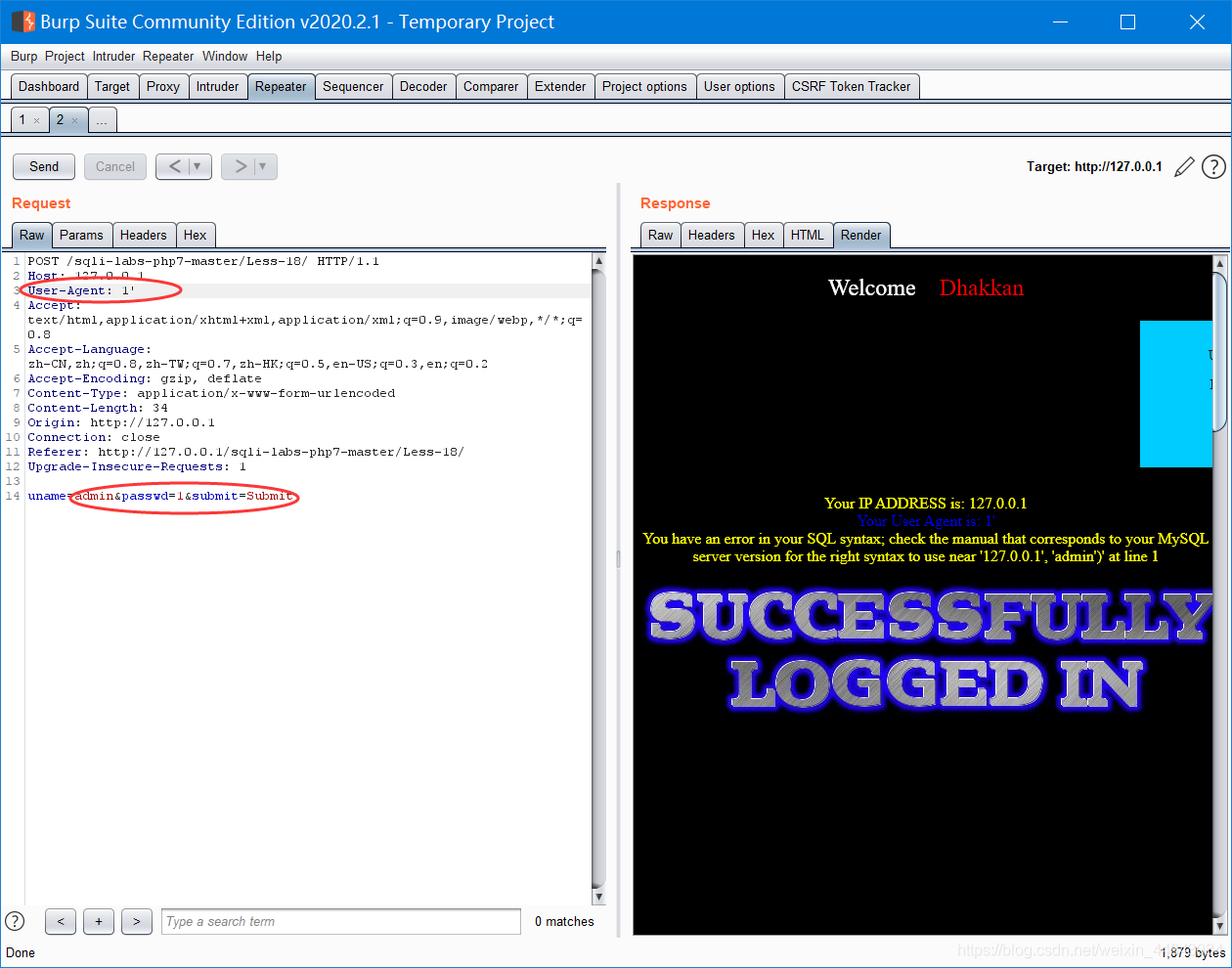This screenshot has height=968, width=1232.
Task: Click the Referer header line
Action: 246,452
